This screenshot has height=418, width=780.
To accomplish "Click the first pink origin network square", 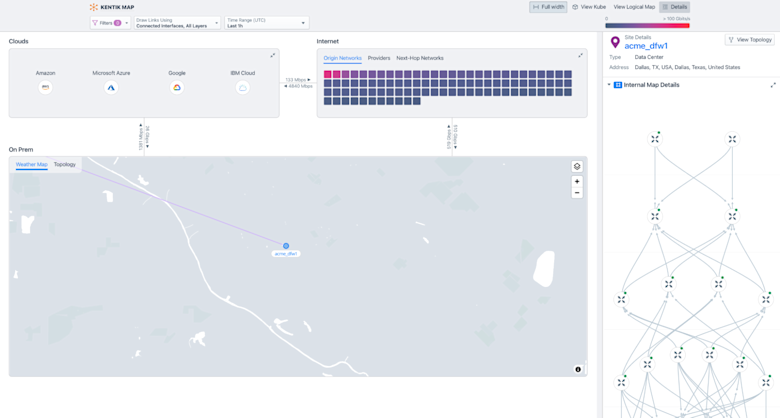I will [x=327, y=74].
